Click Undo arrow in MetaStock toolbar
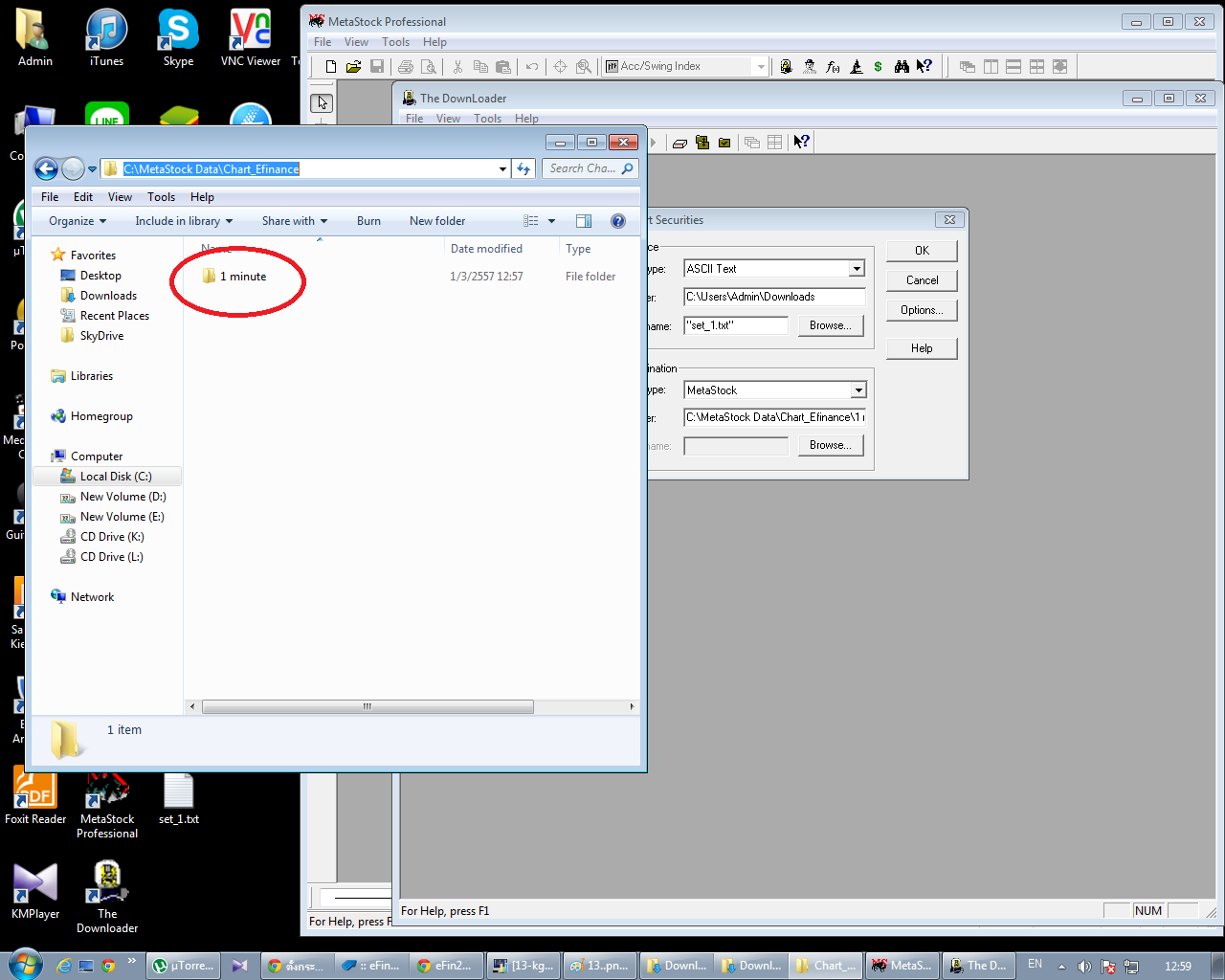 coord(532,66)
